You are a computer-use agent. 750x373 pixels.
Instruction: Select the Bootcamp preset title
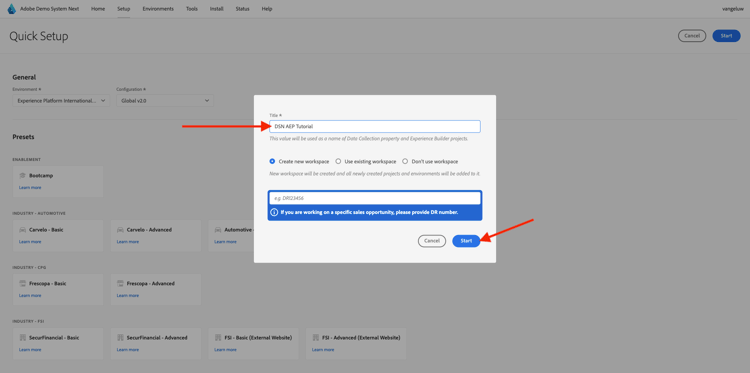(x=41, y=176)
